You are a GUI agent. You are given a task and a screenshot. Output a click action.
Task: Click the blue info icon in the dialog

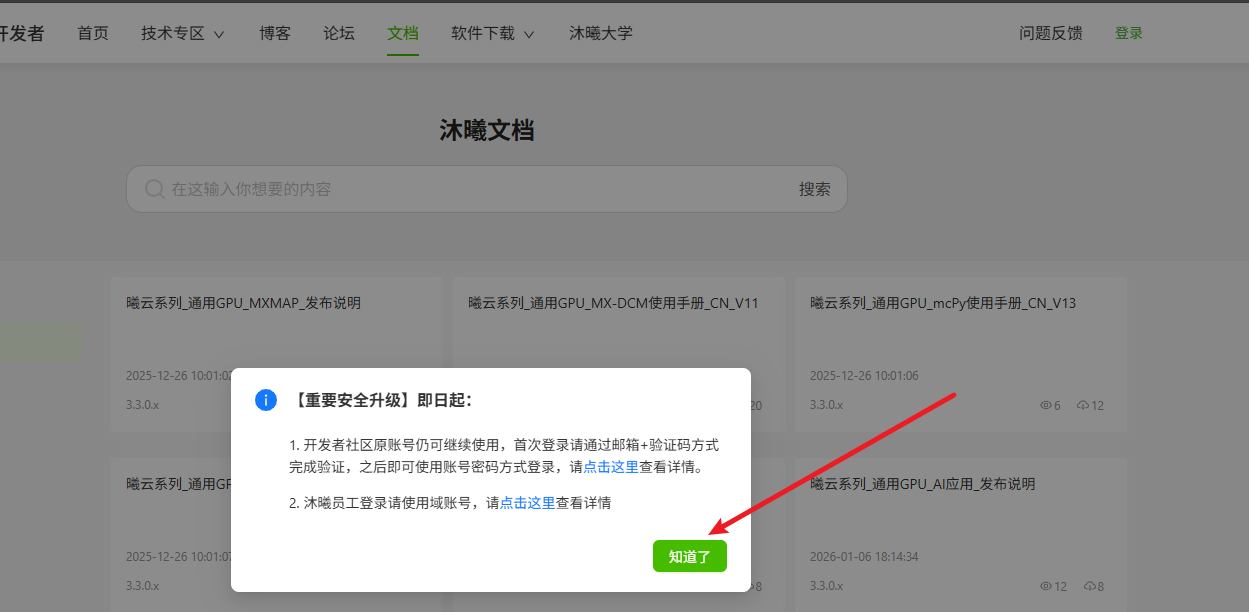(x=266, y=400)
